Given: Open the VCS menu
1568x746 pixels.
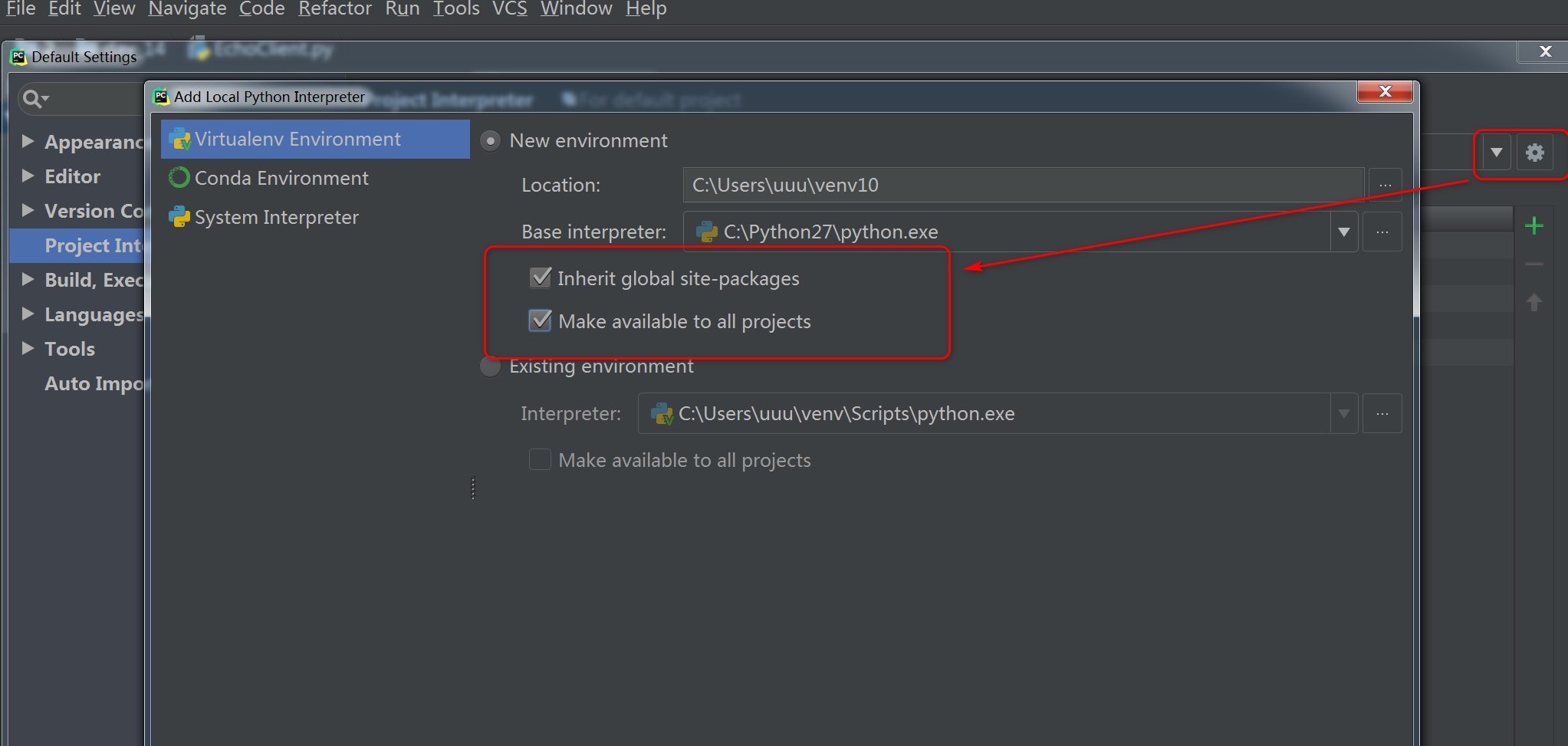Looking at the screenshot, I should pyautogui.click(x=509, y=8).
